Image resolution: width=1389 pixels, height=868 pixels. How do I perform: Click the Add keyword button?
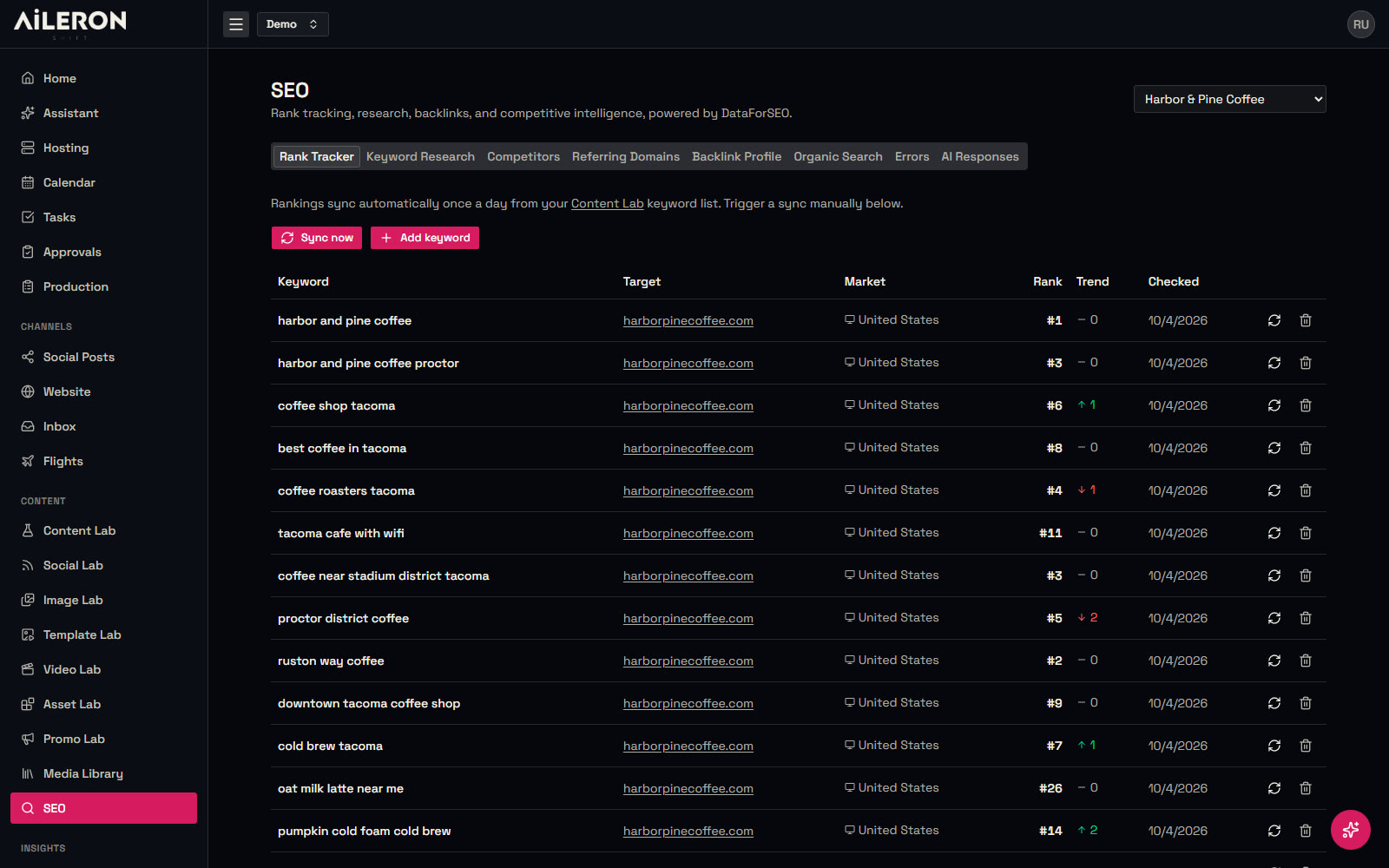pyautogui.click(x=425, y=238)
